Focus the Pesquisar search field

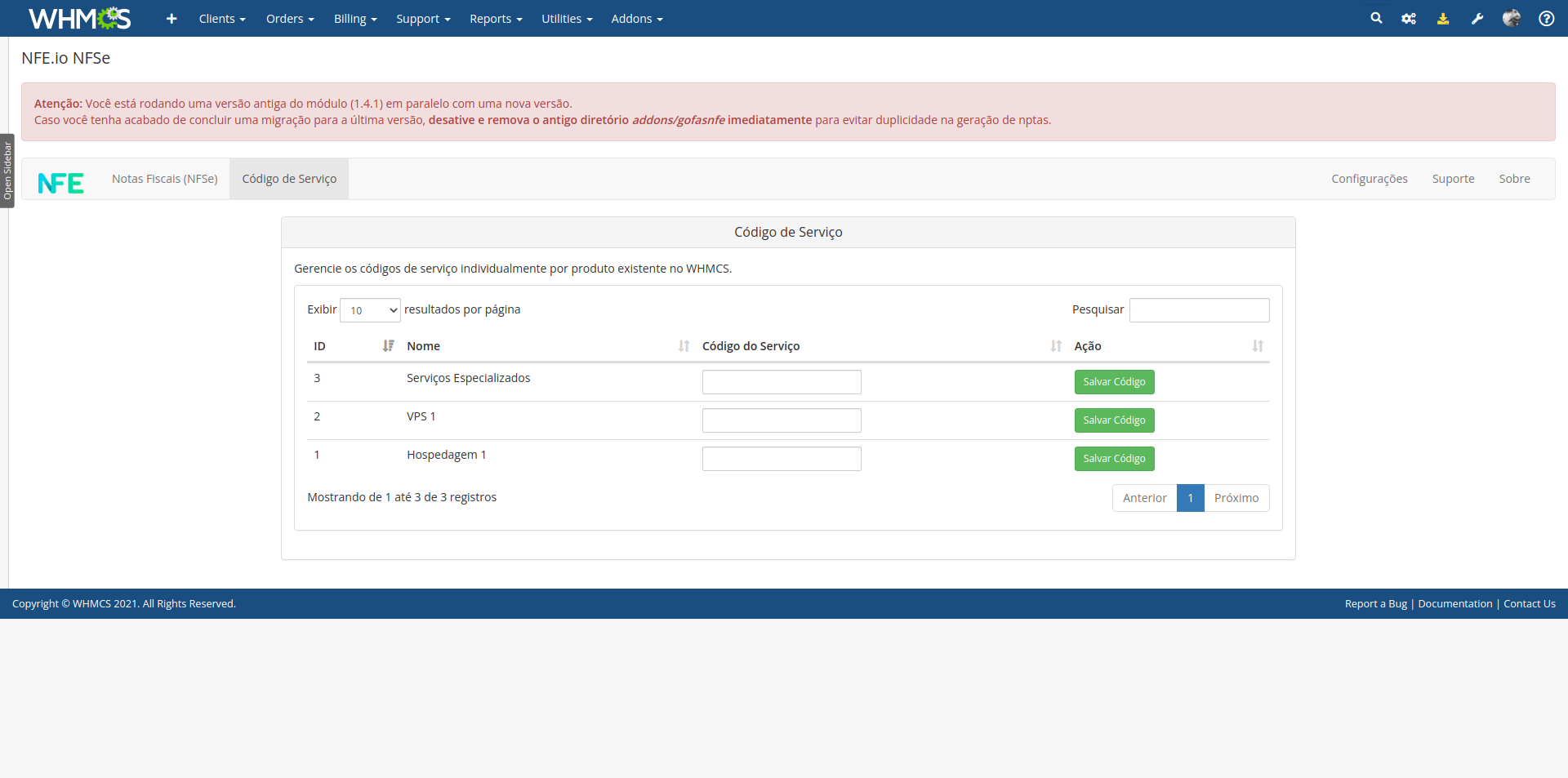tap(1199, 310)
